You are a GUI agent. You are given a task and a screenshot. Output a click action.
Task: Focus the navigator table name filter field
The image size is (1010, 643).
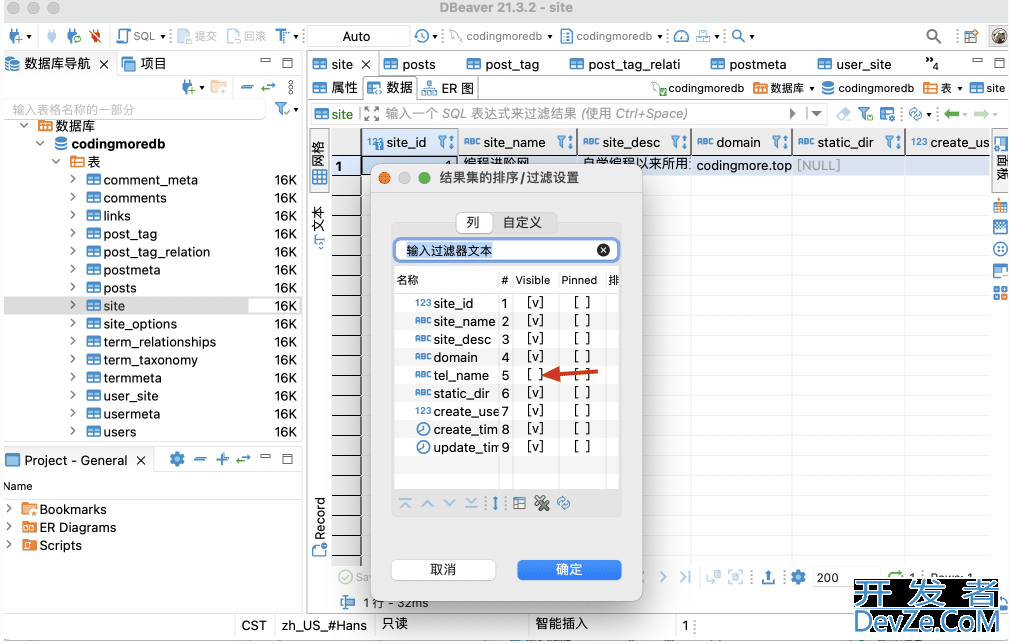137,110
